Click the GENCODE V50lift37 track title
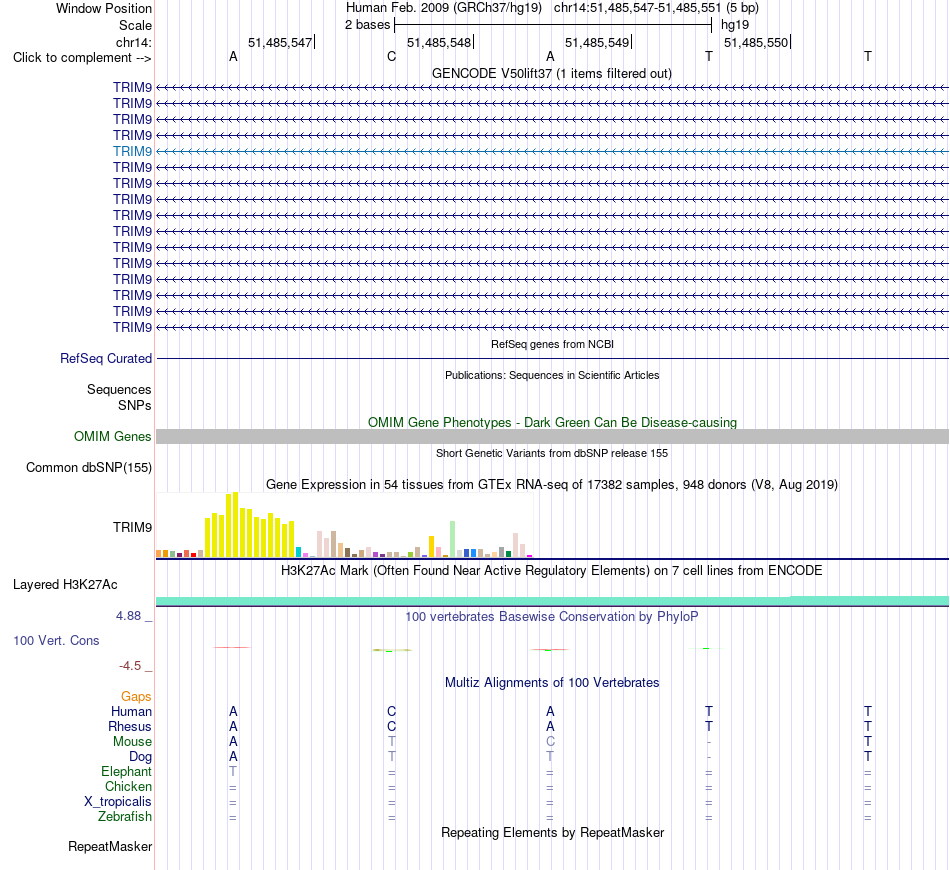The image size is (950, 870). [x=552, y=73]
